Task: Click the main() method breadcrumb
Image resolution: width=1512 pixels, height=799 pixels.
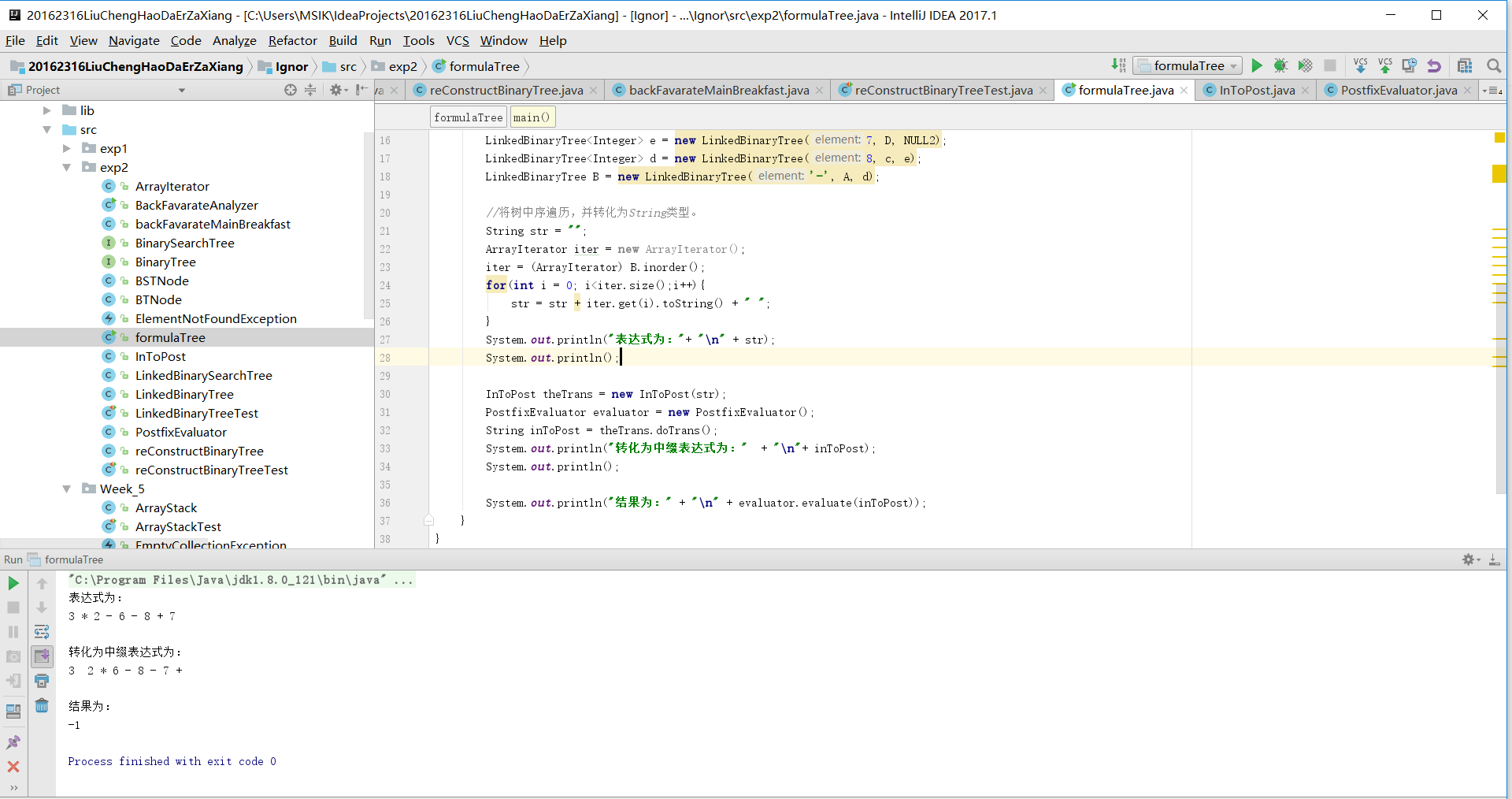Action: (532, 117)
